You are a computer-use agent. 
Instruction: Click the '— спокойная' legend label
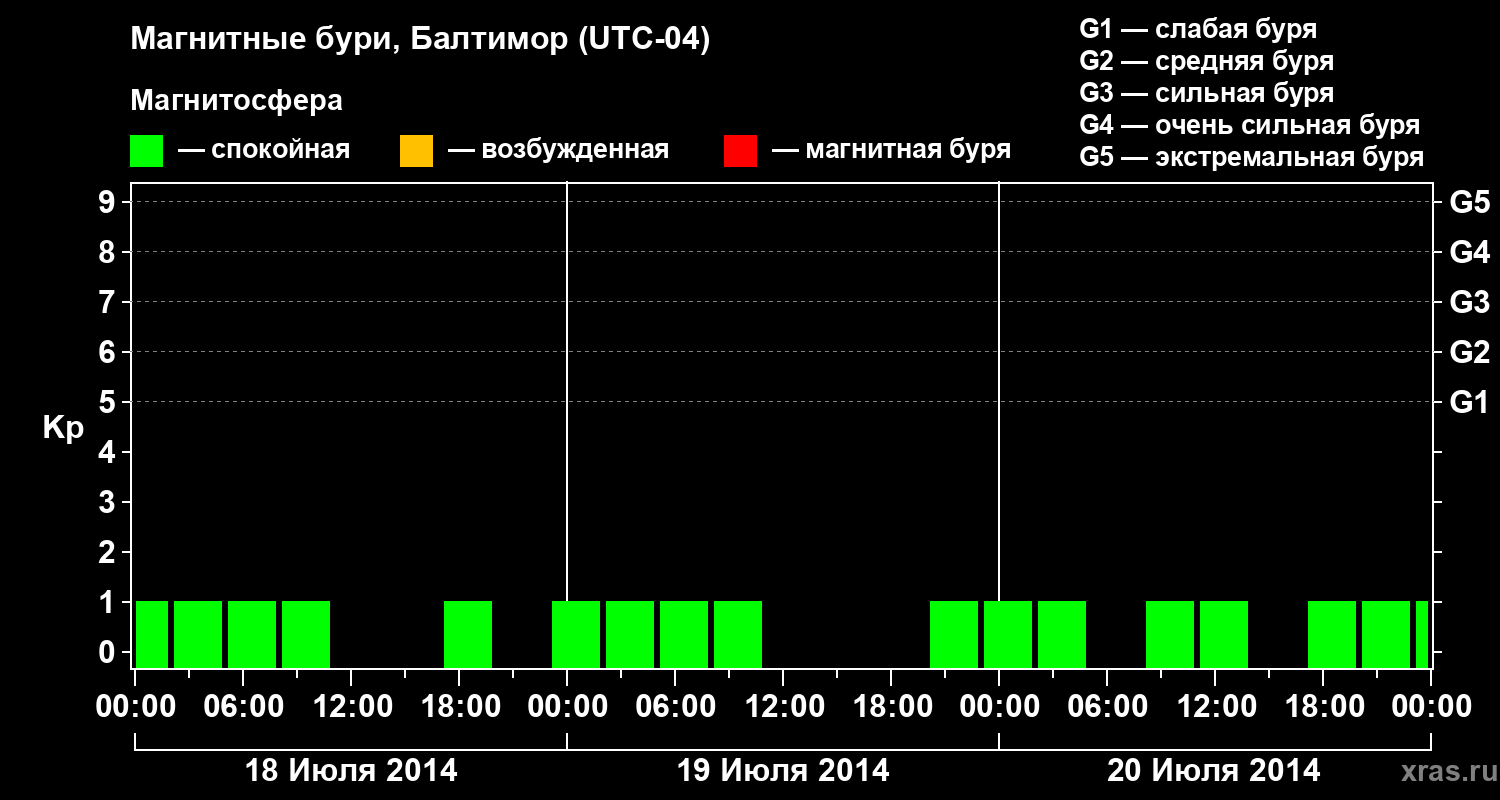click(x=264, y=150)
